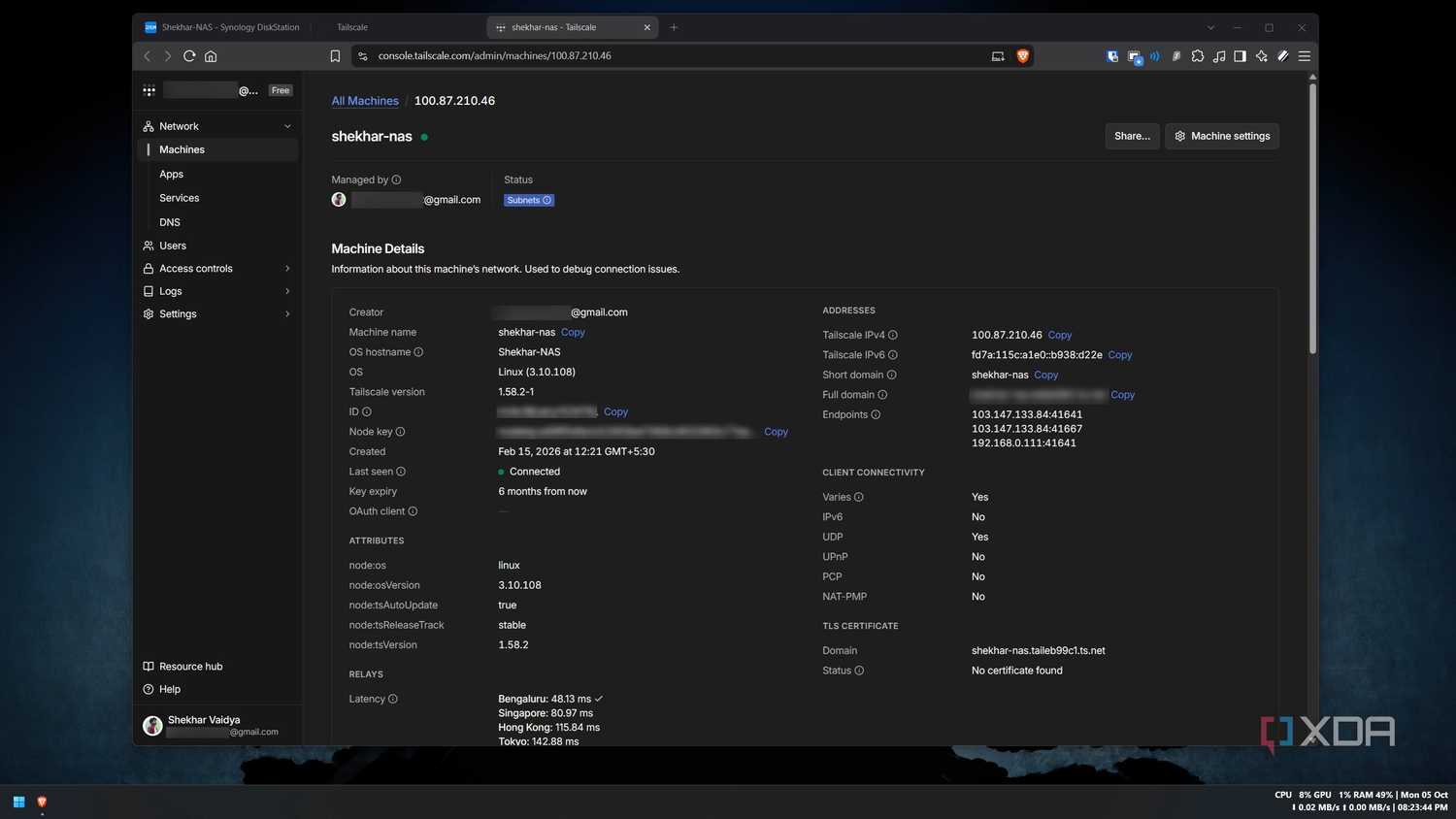Reload the Tailscale admin page

189,56
